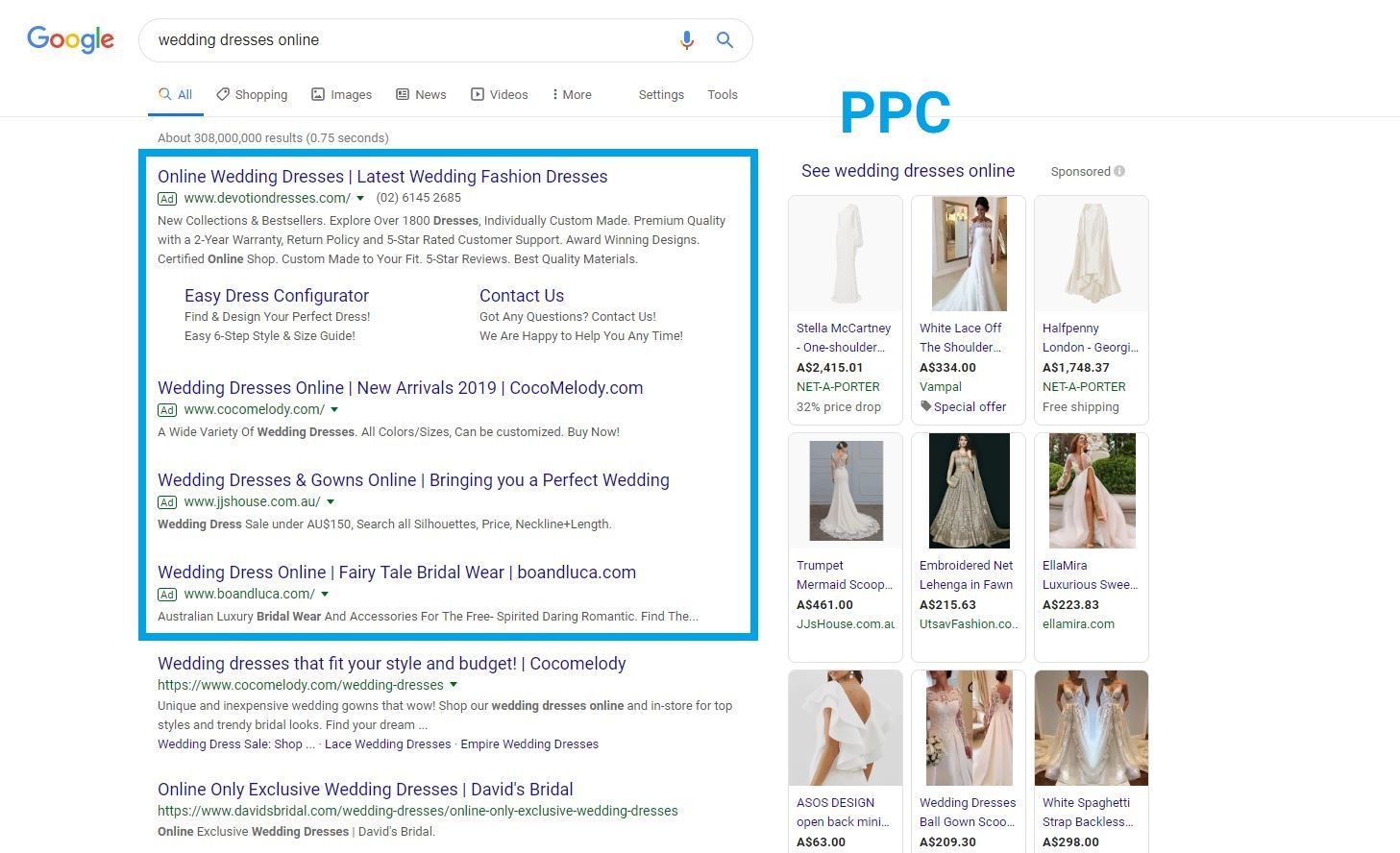
Task: Click the Wedding Dresses Ball Gown Scoo title
Action: click(968, 813)
